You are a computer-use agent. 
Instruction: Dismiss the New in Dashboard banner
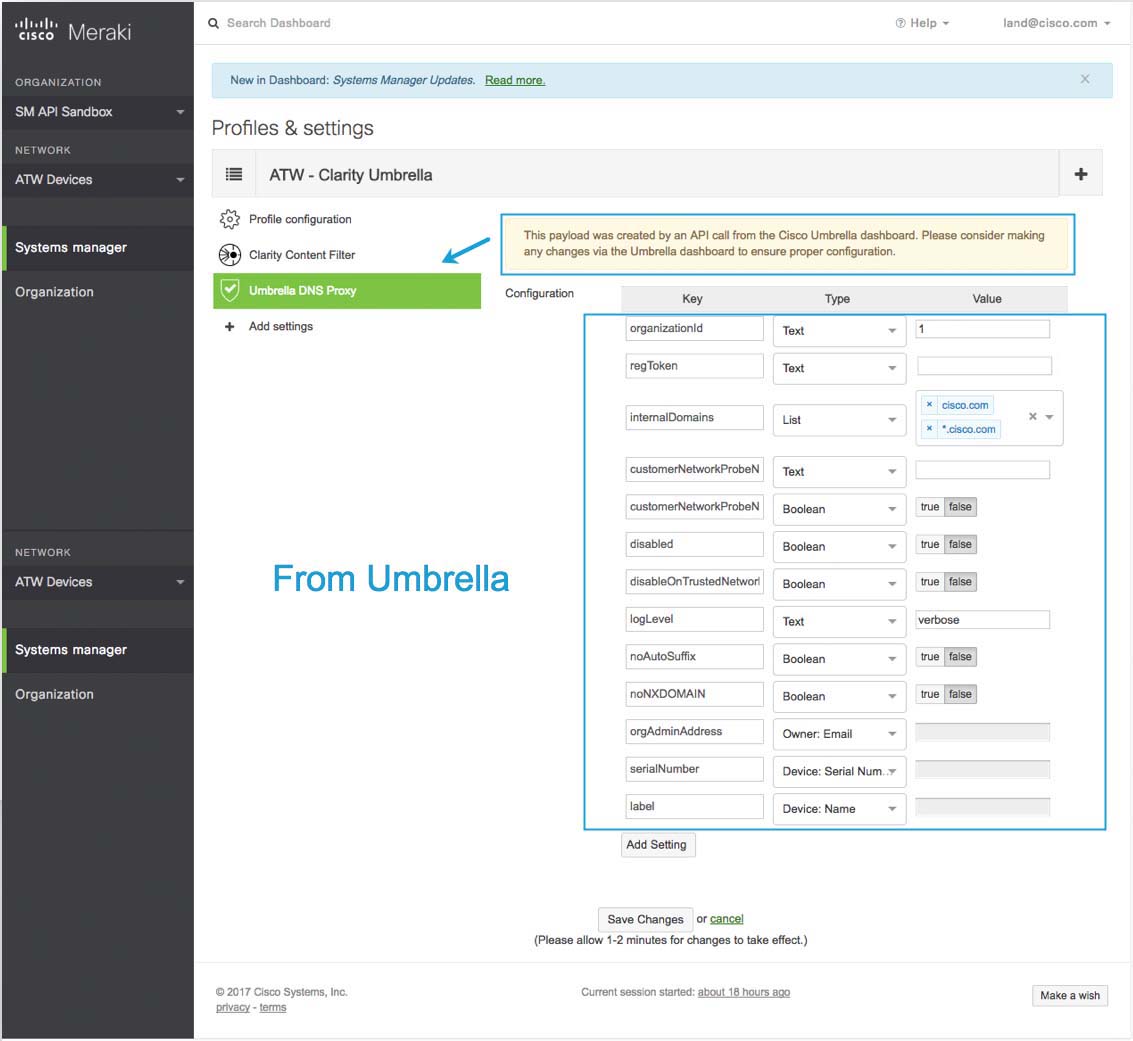coord(1085,79)
